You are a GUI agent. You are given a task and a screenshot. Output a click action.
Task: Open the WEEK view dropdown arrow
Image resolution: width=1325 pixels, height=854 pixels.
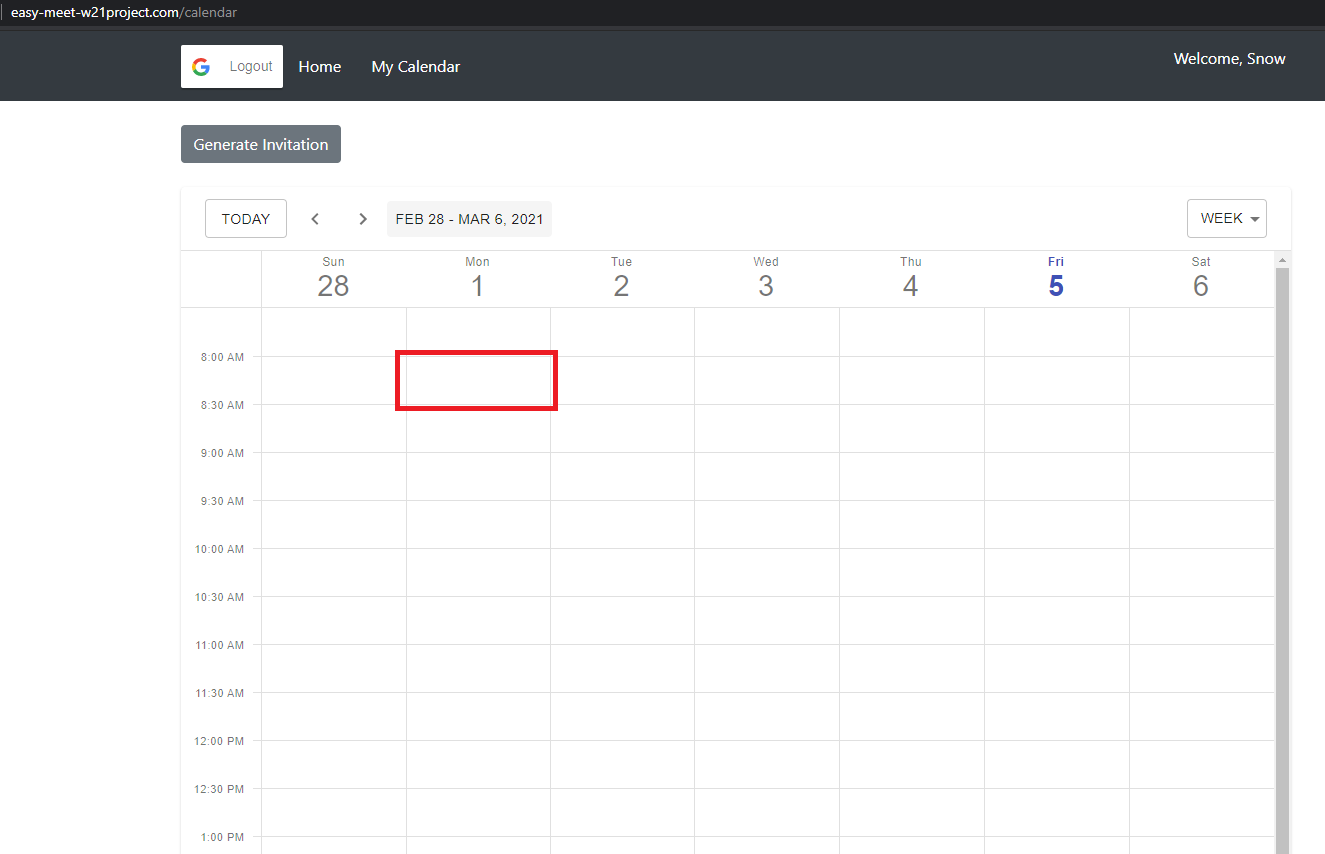[x=1255, y=218]
